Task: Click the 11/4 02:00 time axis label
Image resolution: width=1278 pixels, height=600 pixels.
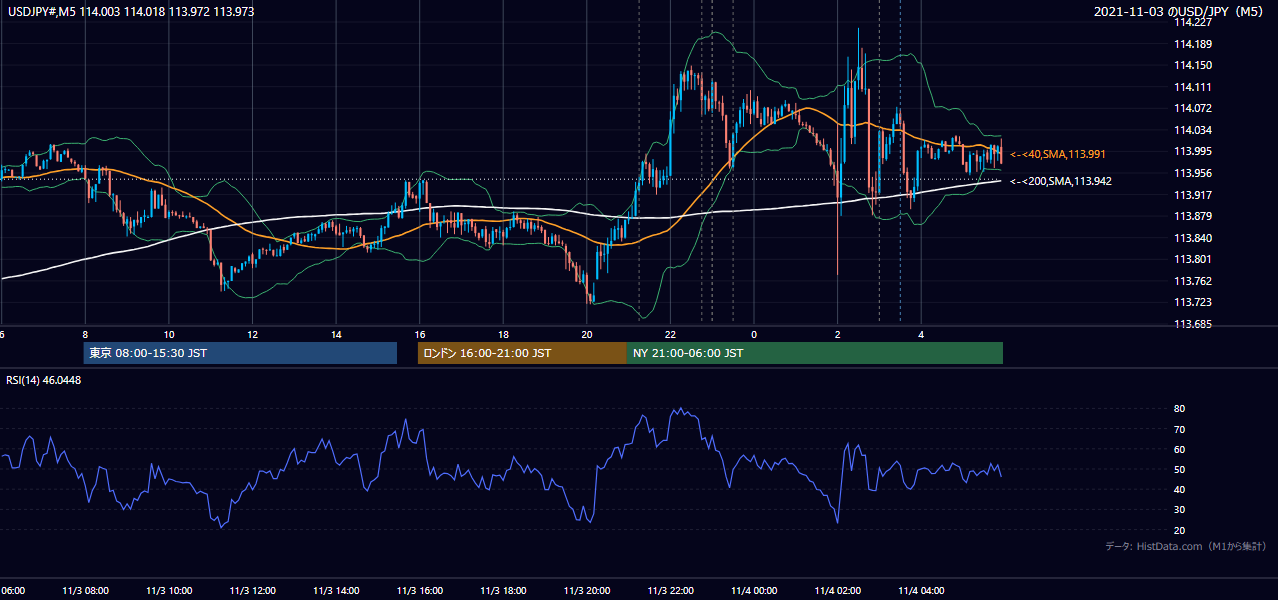Action: (x=837, y=591)
